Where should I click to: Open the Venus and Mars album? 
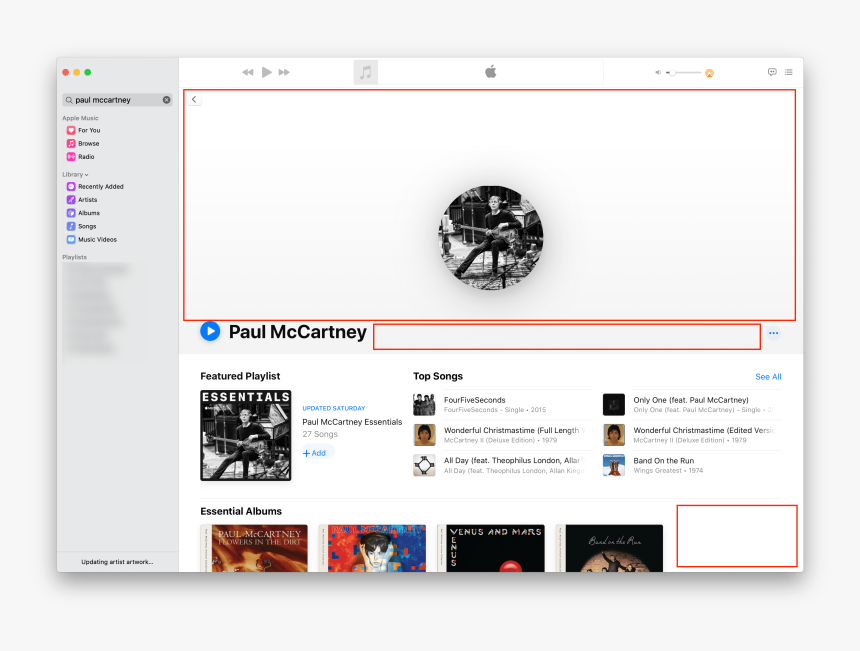pyautogui.click(x=491, y=548)
